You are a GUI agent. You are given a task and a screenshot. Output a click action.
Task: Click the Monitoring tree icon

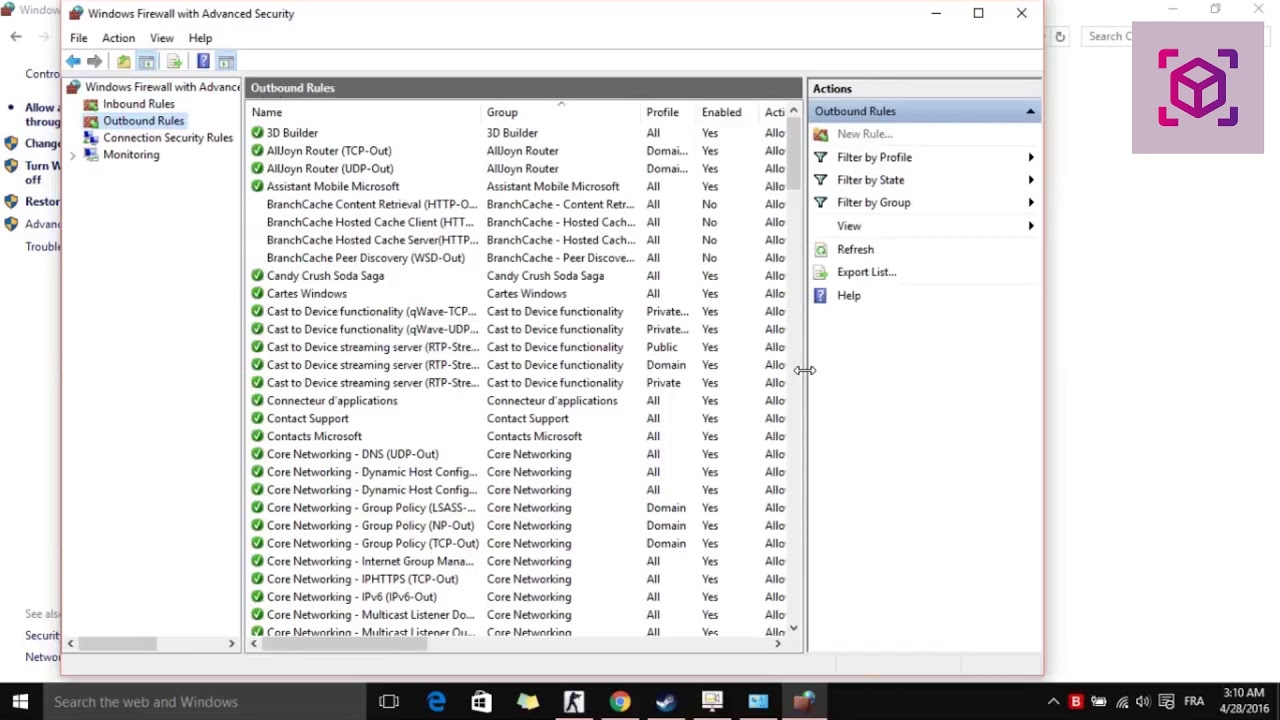91,155
